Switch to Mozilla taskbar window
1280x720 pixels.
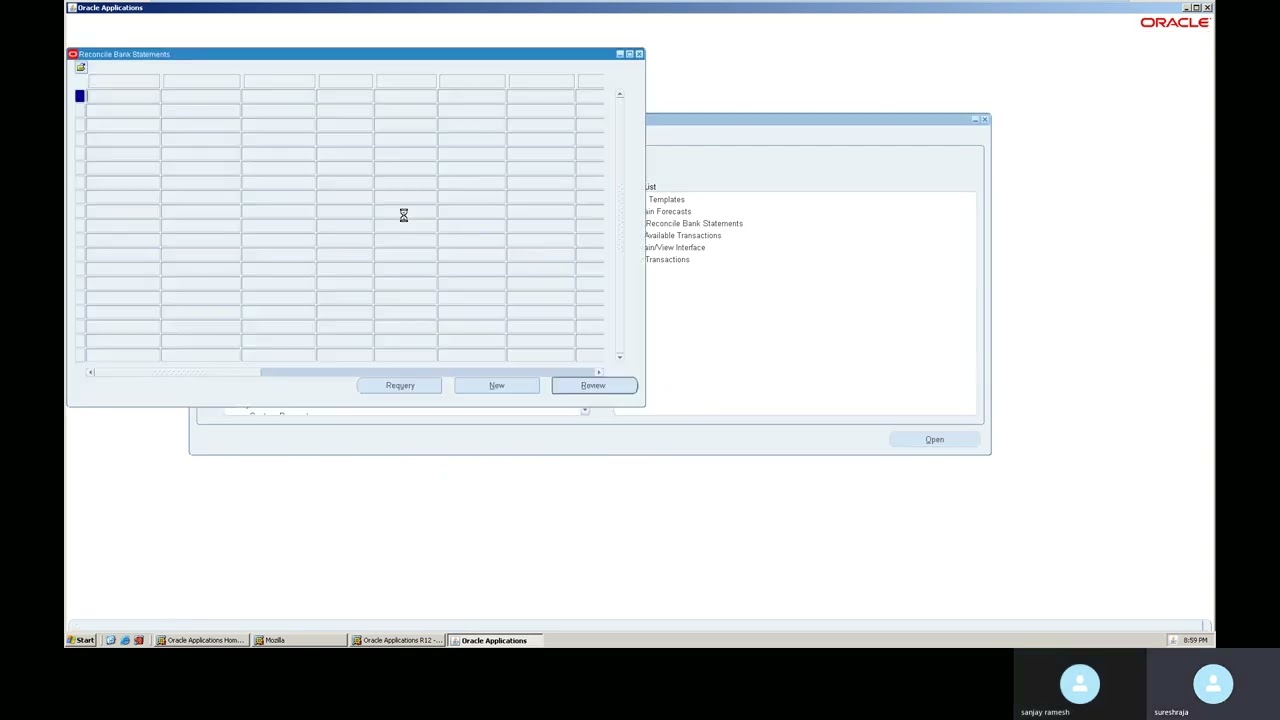tap(299, 640)
